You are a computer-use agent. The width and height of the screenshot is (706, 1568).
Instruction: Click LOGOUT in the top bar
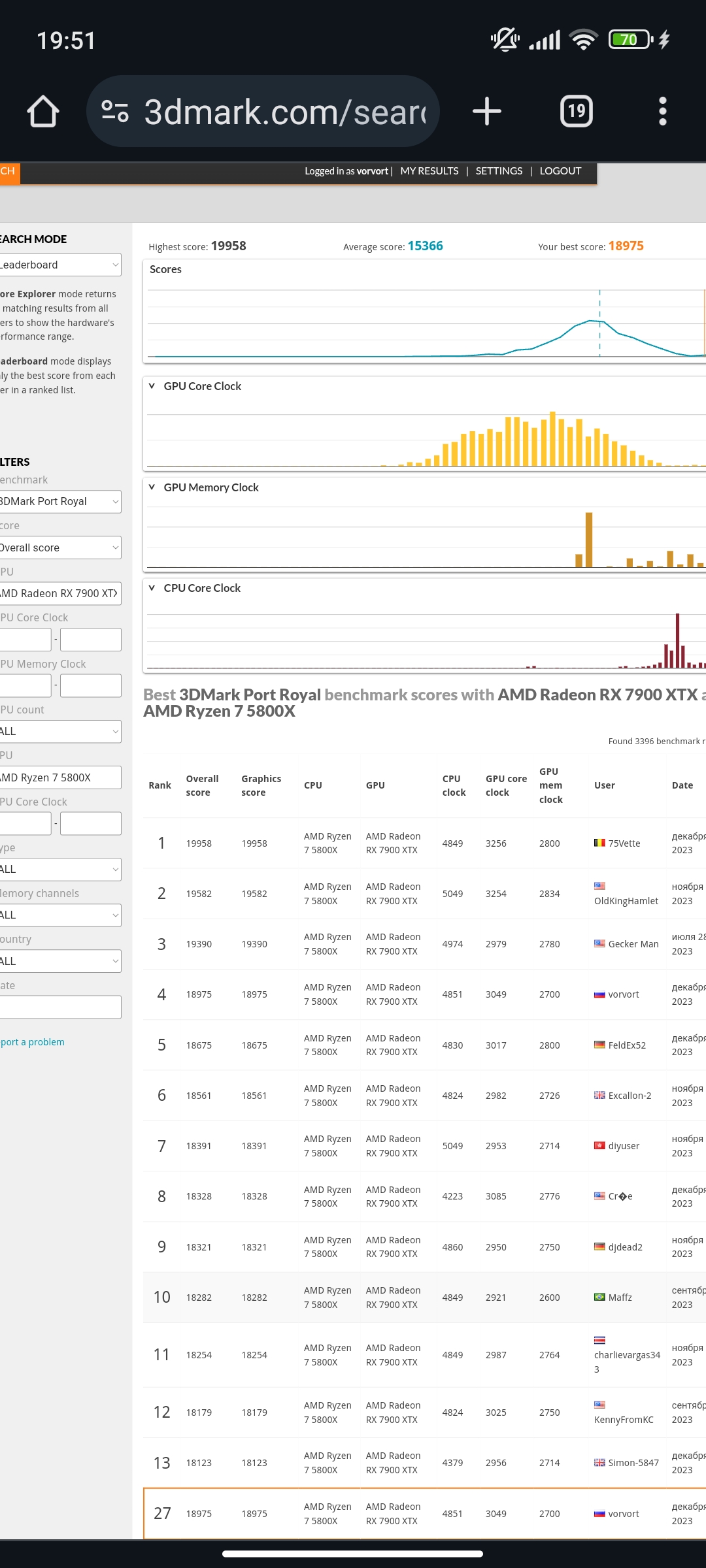click(x=560, y=171)
